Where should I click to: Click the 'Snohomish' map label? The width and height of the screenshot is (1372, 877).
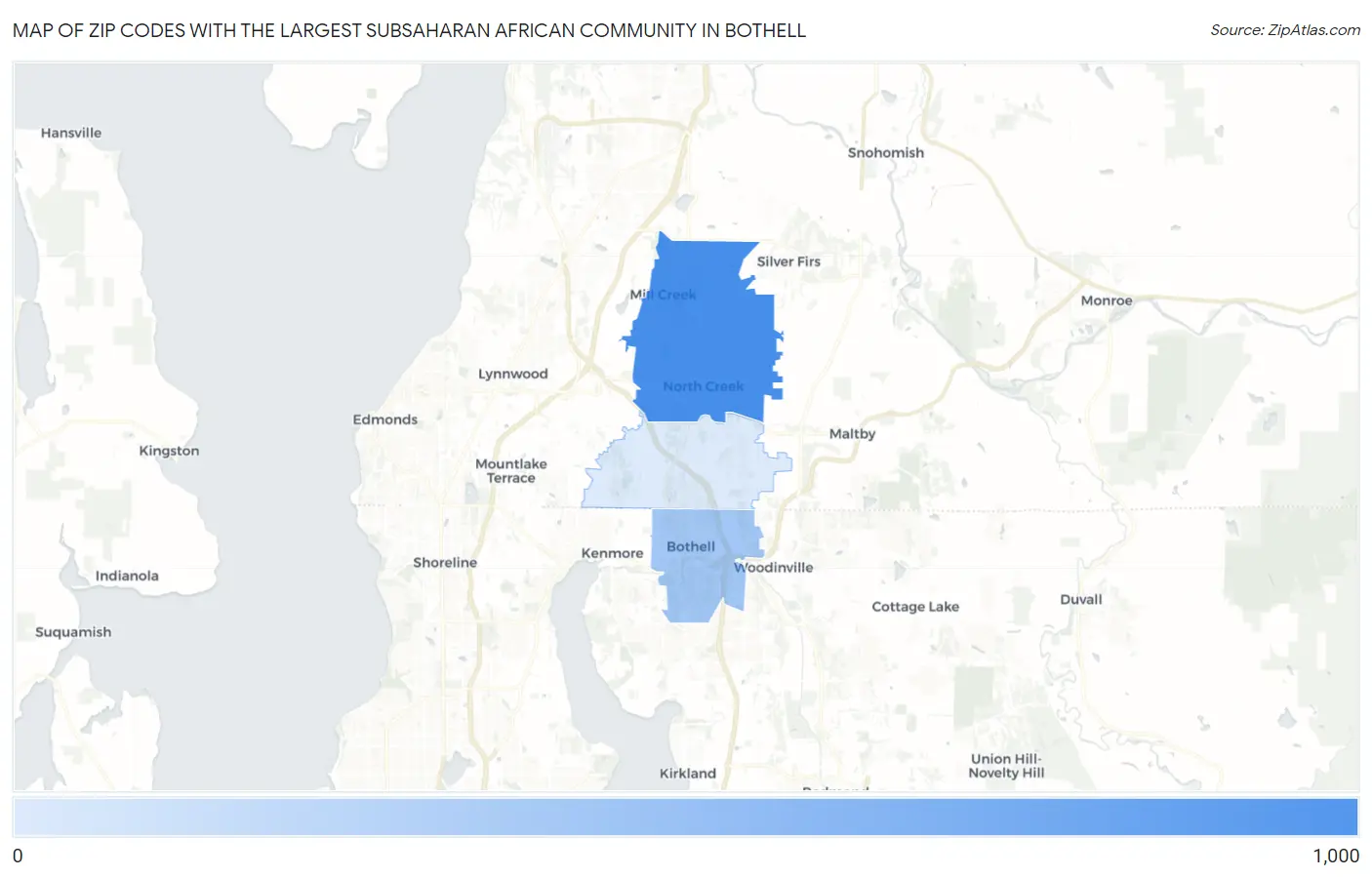[x=885, y=153]
